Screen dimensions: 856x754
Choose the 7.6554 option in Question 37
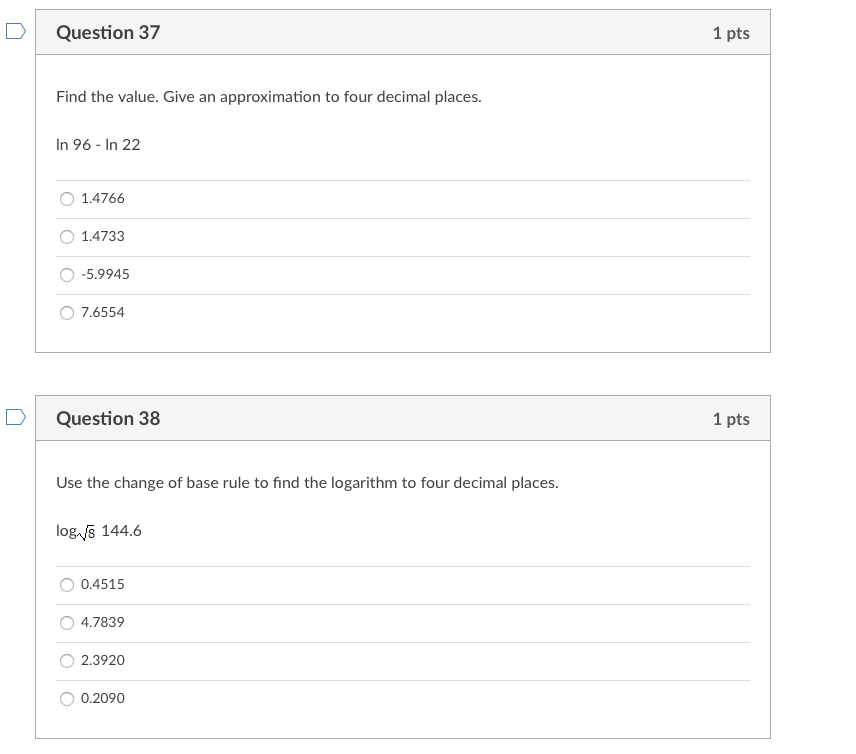[x=66, y=312]
